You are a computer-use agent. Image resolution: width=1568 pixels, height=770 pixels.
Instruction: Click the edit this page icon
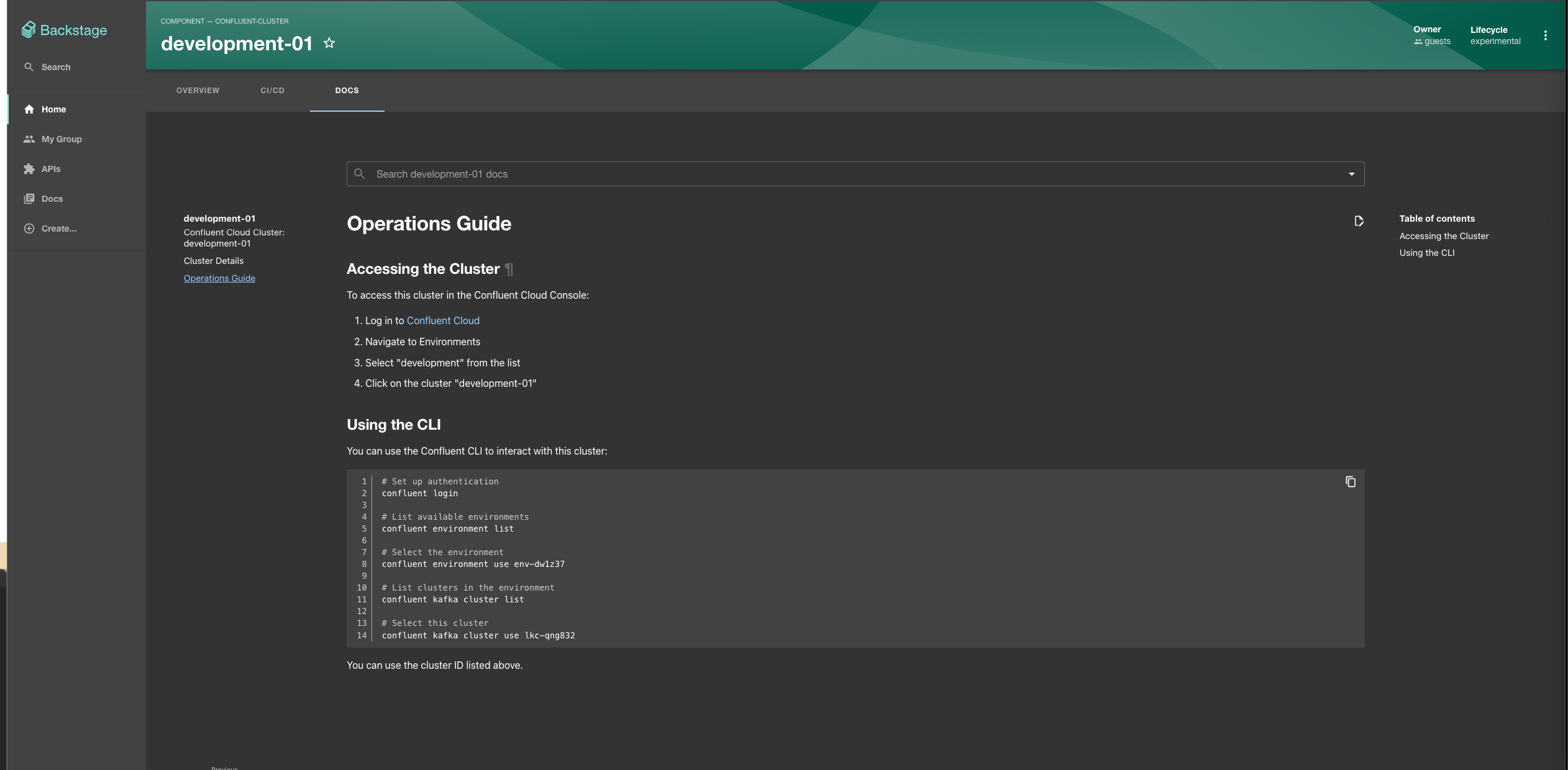tap(1359, 221)
